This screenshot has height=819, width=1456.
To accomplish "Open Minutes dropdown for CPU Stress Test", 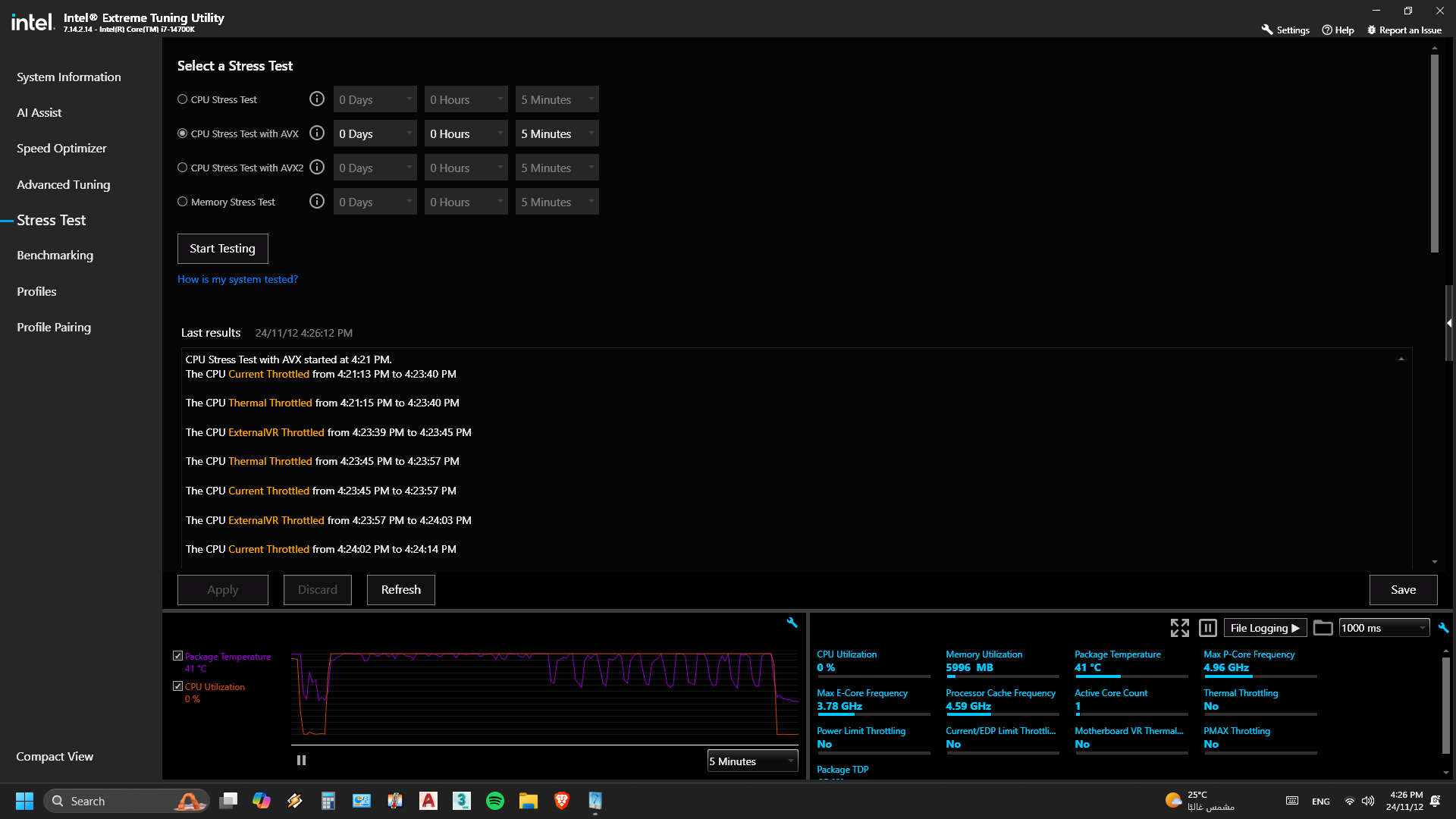I will [x=557, y=99].
